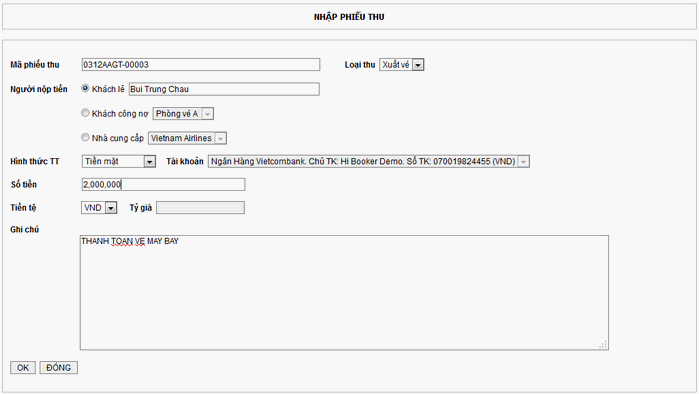Screen dimensions: 699x394
Task: Open the Tiền tệ VND dropdown
Action: (111, 208)
